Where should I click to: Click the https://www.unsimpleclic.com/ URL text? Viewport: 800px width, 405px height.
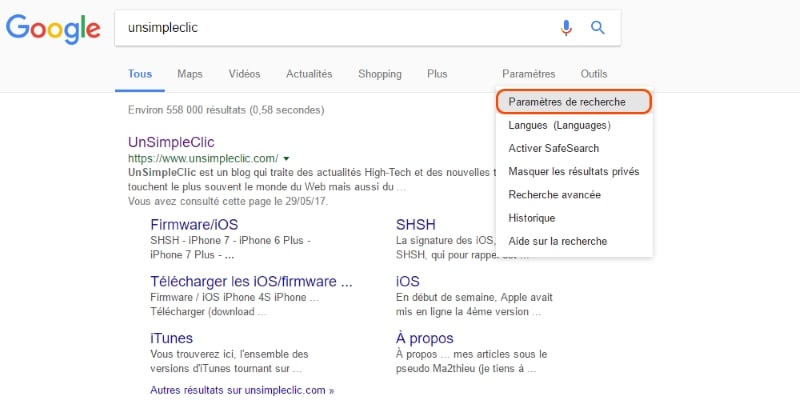click(x=203, y=158)
